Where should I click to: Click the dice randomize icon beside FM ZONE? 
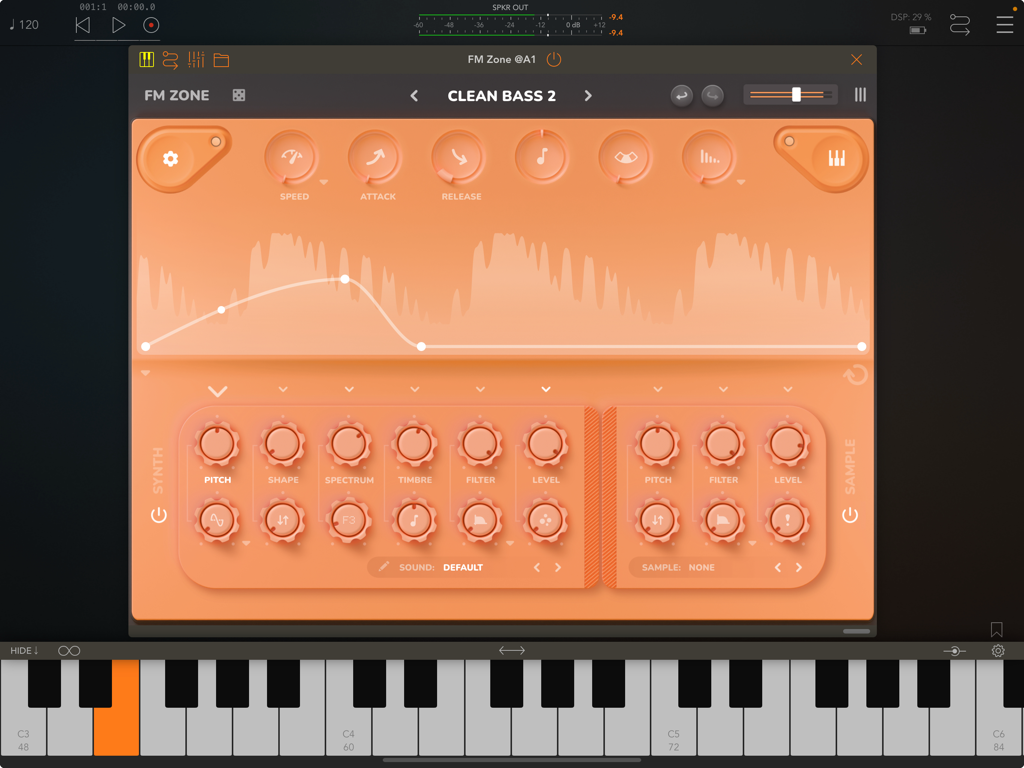pos(238,95)
